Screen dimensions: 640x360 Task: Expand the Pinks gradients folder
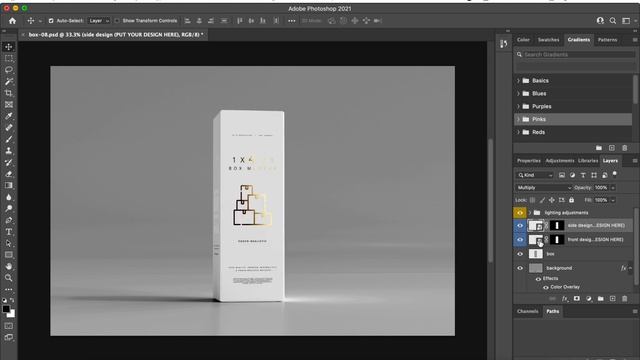pyautogui.click(x=518, y=119)
